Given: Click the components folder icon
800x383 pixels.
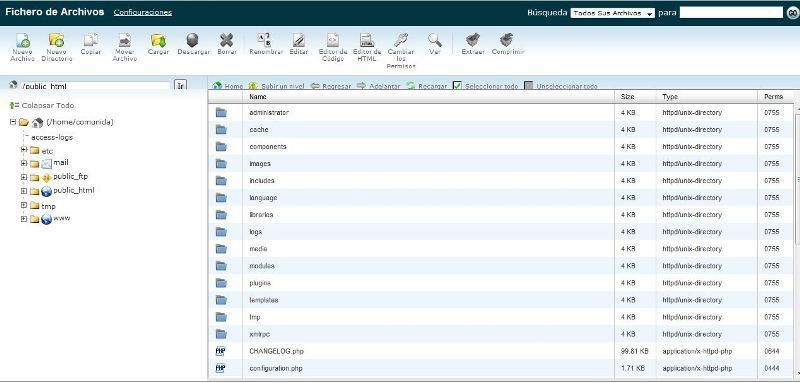Looking at the screenshot, I should click(x=221, y=146).
